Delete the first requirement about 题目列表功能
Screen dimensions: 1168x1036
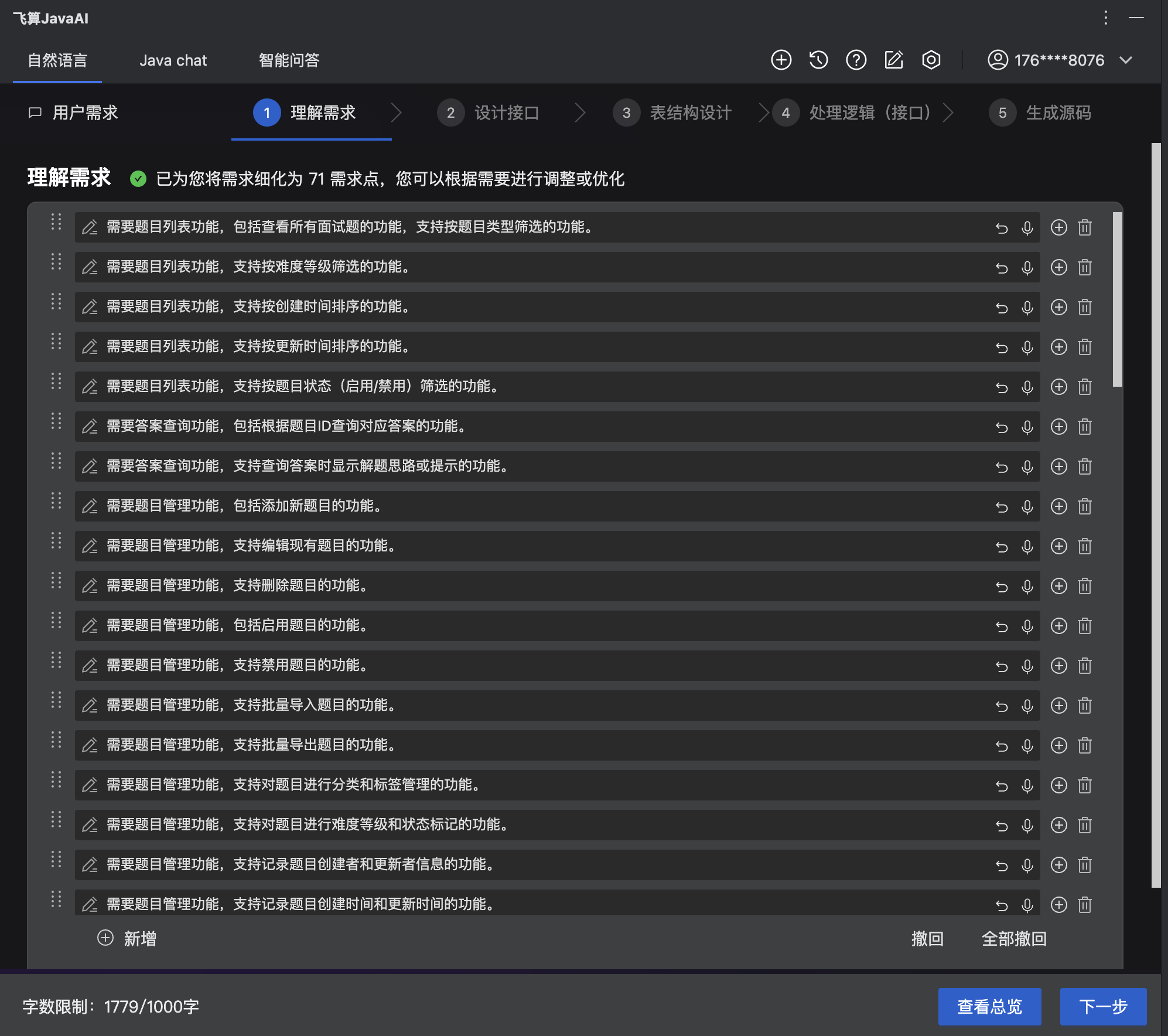click(1085, 228)
